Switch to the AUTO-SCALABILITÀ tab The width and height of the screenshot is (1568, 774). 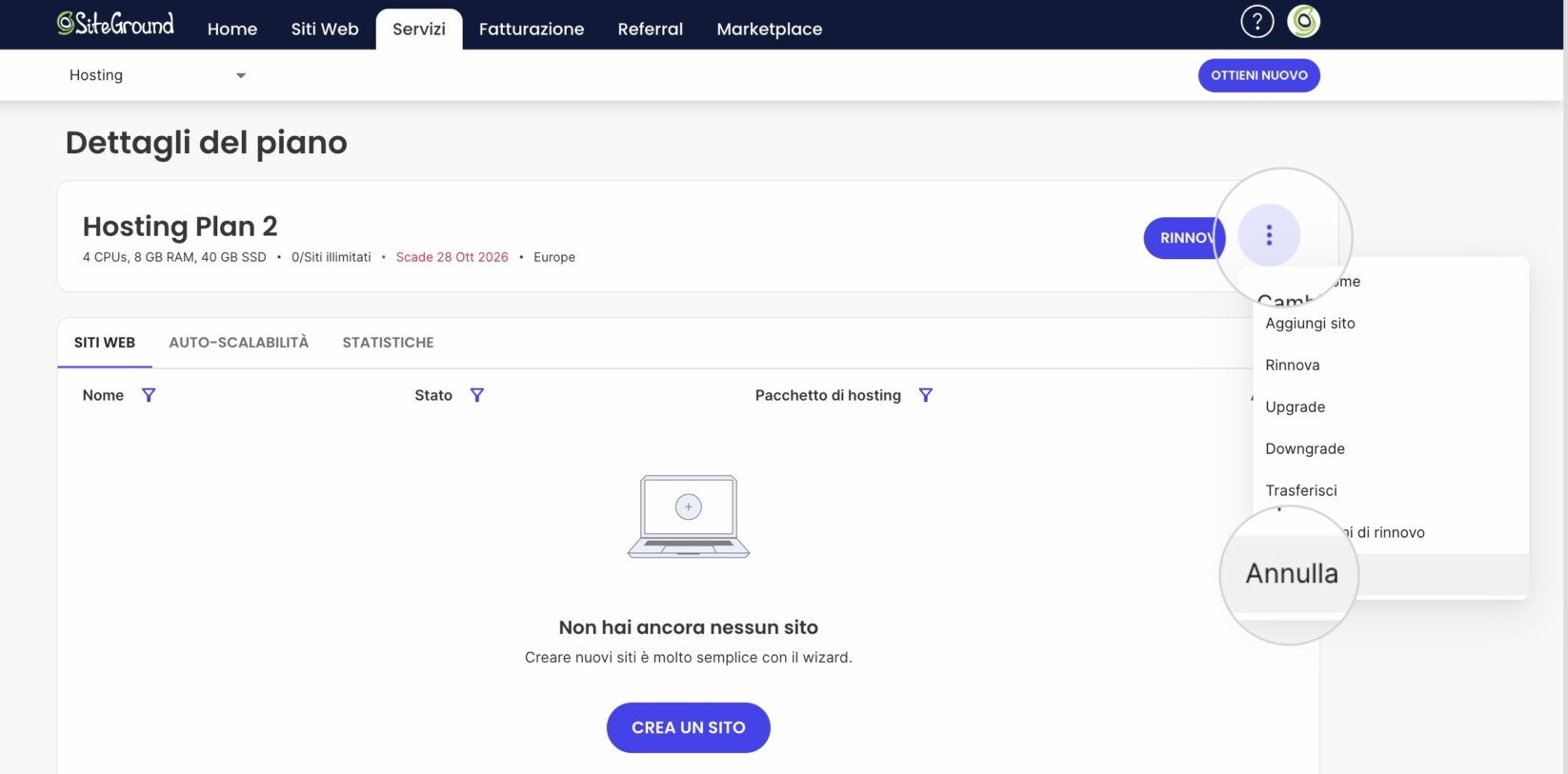[x=239, y=343]
